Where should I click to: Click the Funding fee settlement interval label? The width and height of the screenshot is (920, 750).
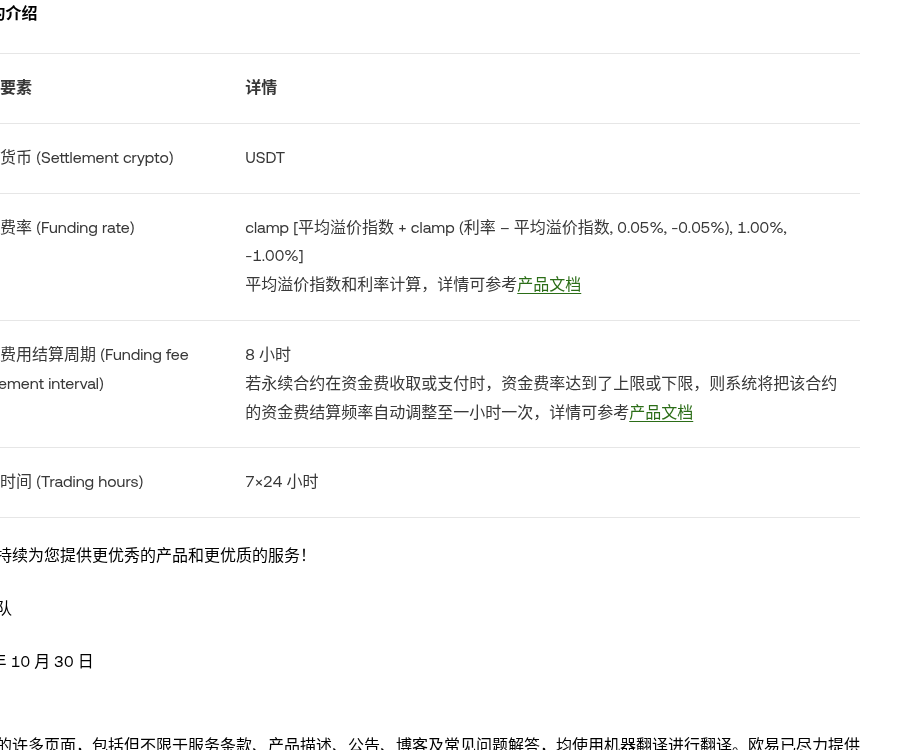[x=94, y=369]
